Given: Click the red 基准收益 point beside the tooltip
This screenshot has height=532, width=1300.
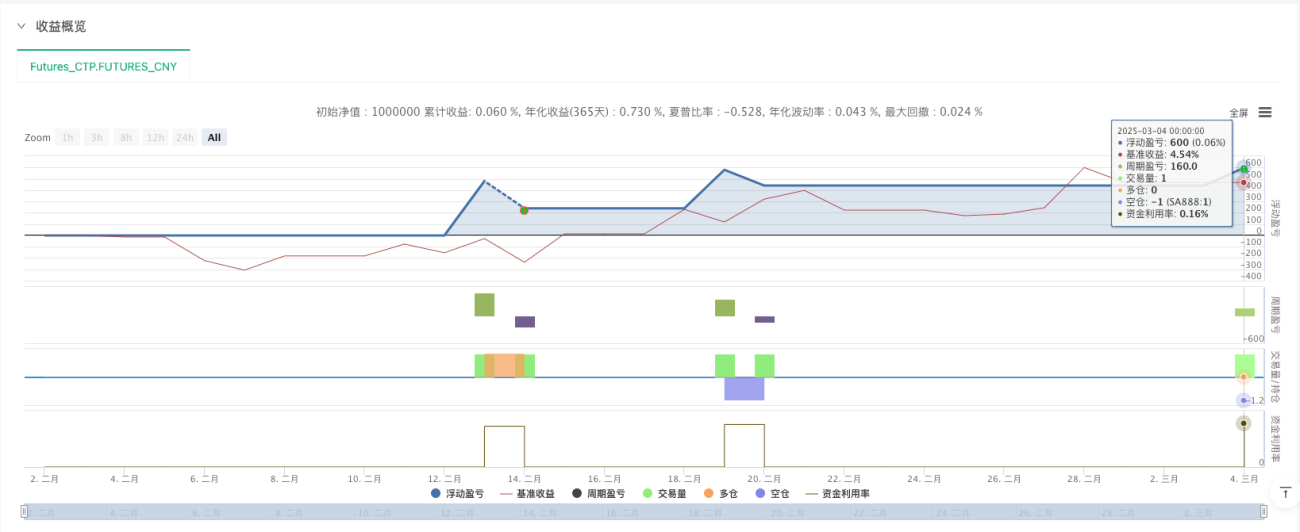Looking at the screenshot, I should (1244, 183).
